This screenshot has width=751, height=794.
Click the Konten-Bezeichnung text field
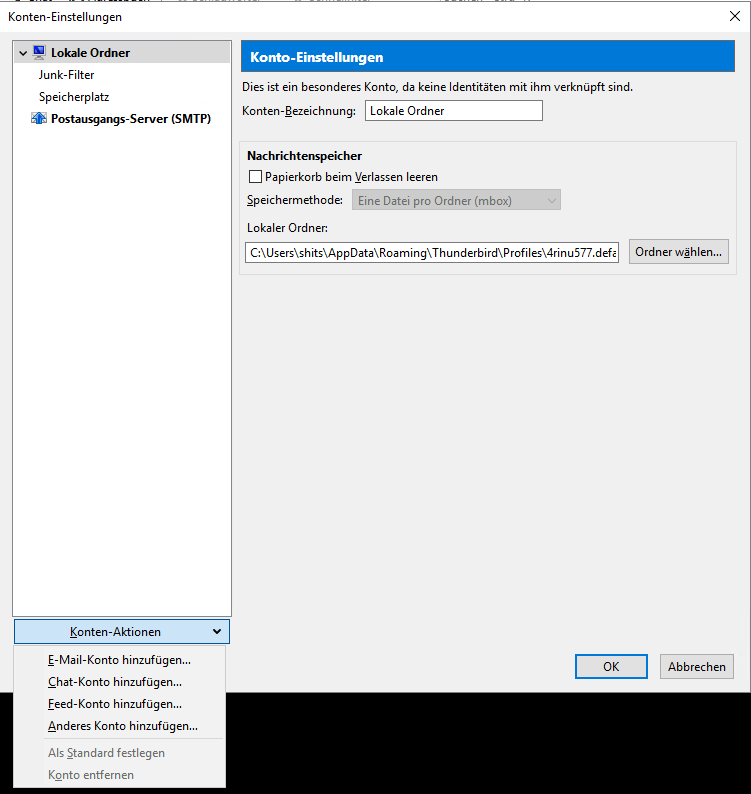click(x=454, y=111)
